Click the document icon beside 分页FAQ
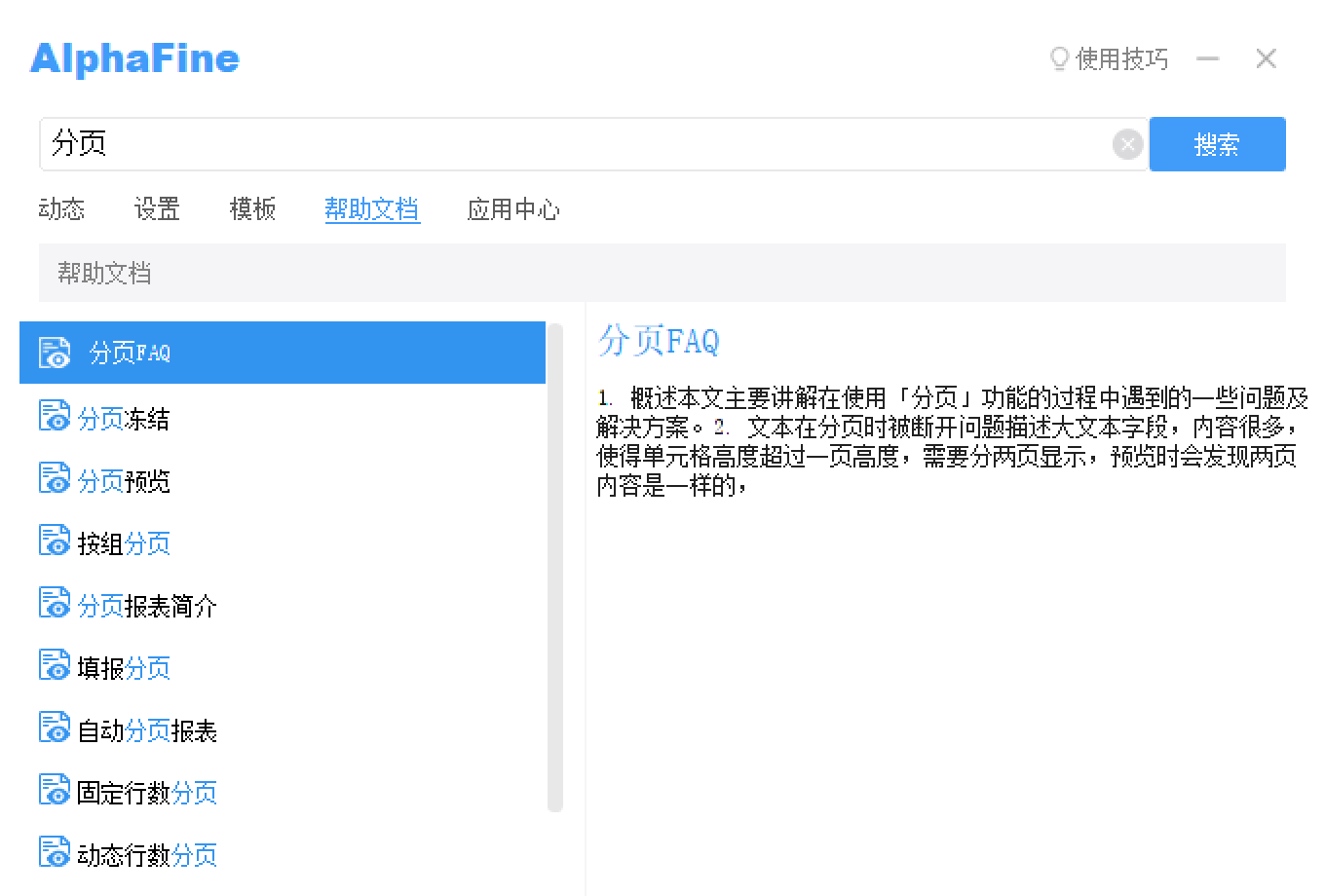Viewport: 1325px width, 896px height. point(55,353)
